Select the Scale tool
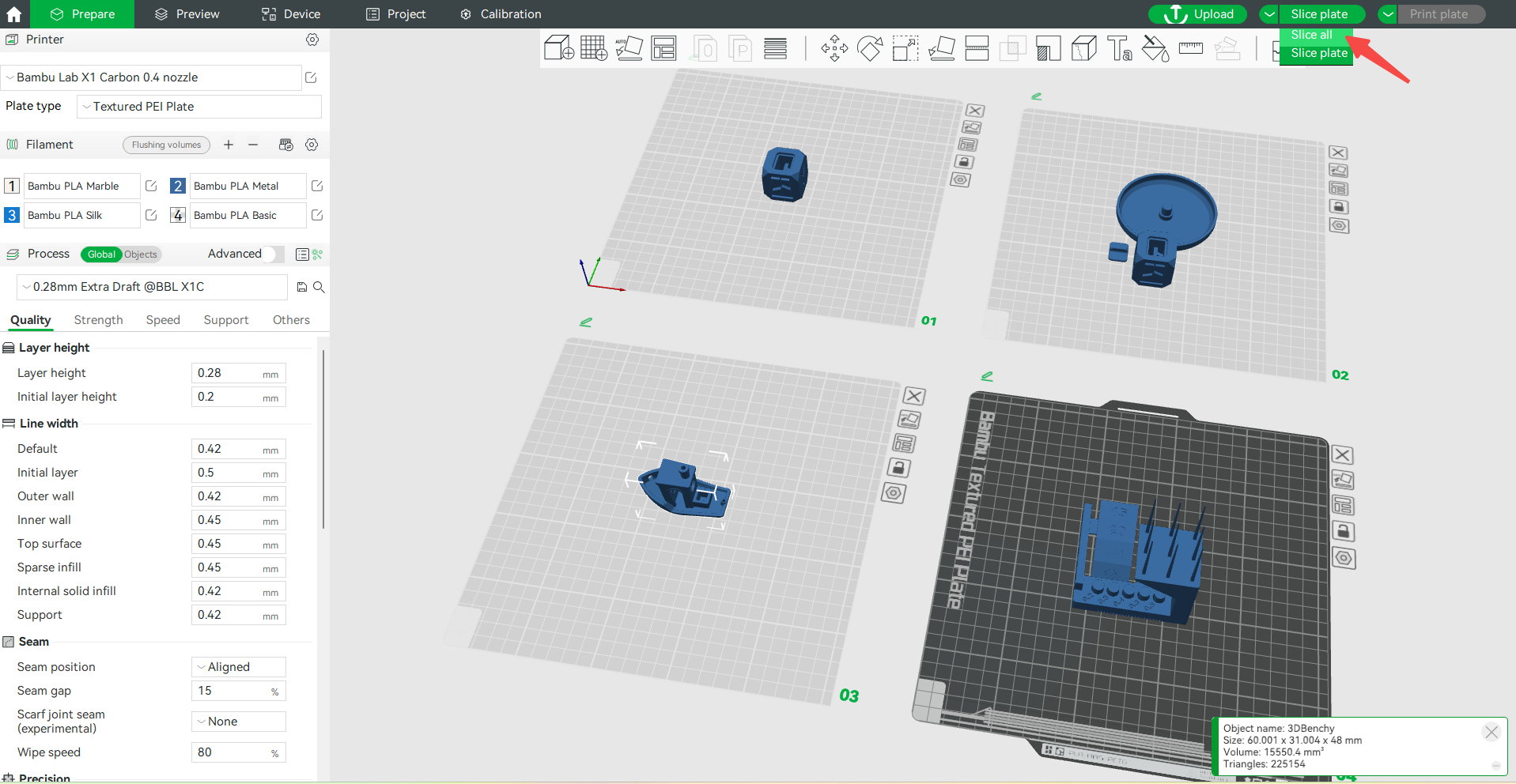Screen dimensions: 1516x784 point(905,48)
